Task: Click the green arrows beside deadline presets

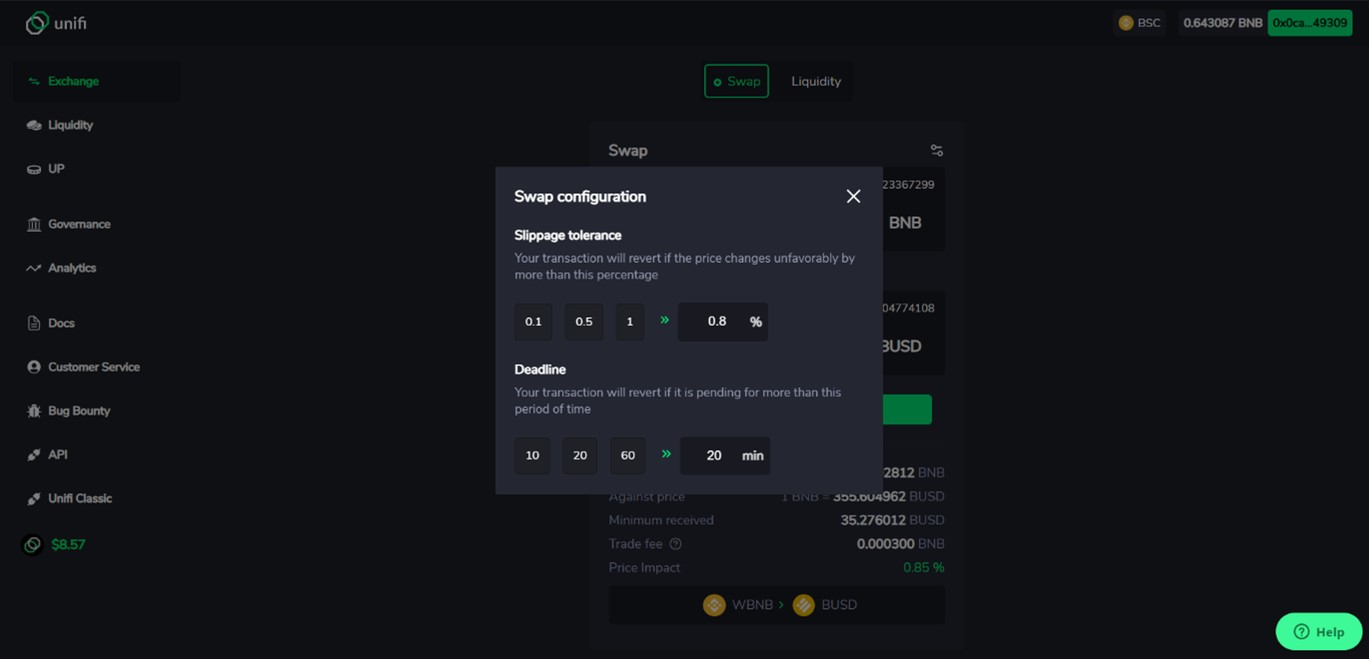Action: pos(666,454)
